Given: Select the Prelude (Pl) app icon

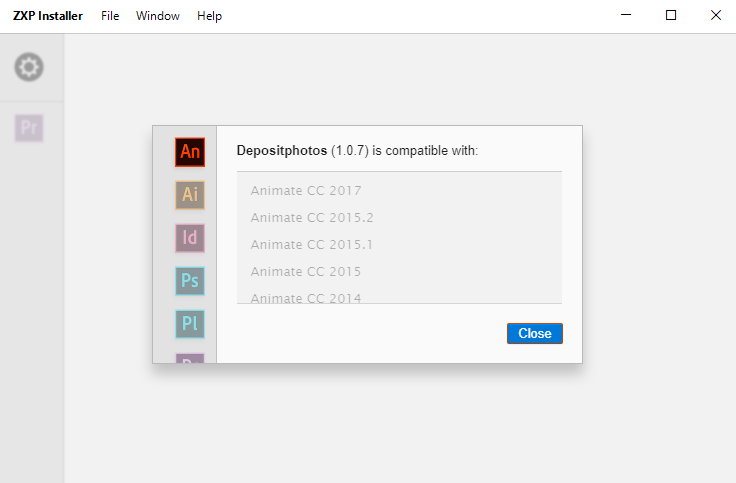Looking at the screenshot, I should tap(190, 324).
